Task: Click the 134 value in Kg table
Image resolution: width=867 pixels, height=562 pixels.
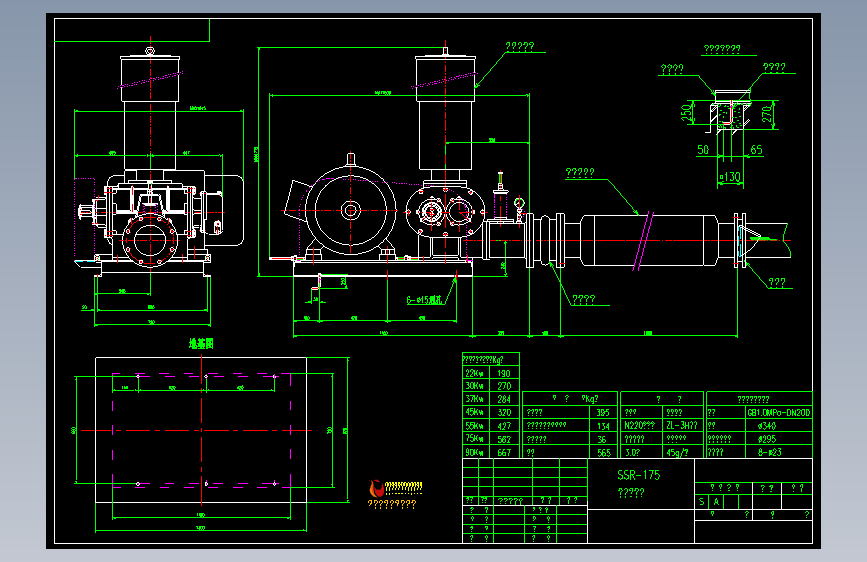Action: (603, 426)
